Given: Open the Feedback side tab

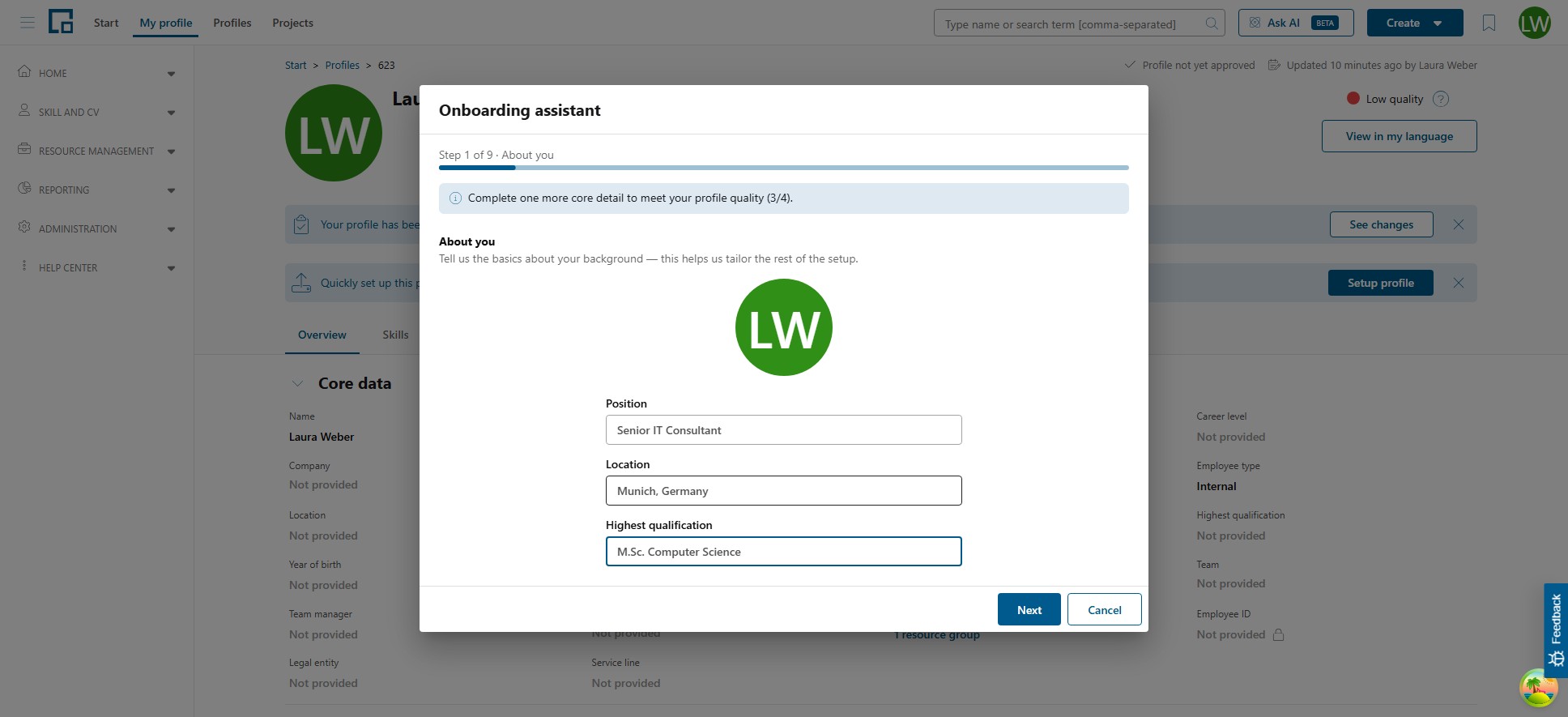Looking at the screenshot, I should pos(1556,630).
